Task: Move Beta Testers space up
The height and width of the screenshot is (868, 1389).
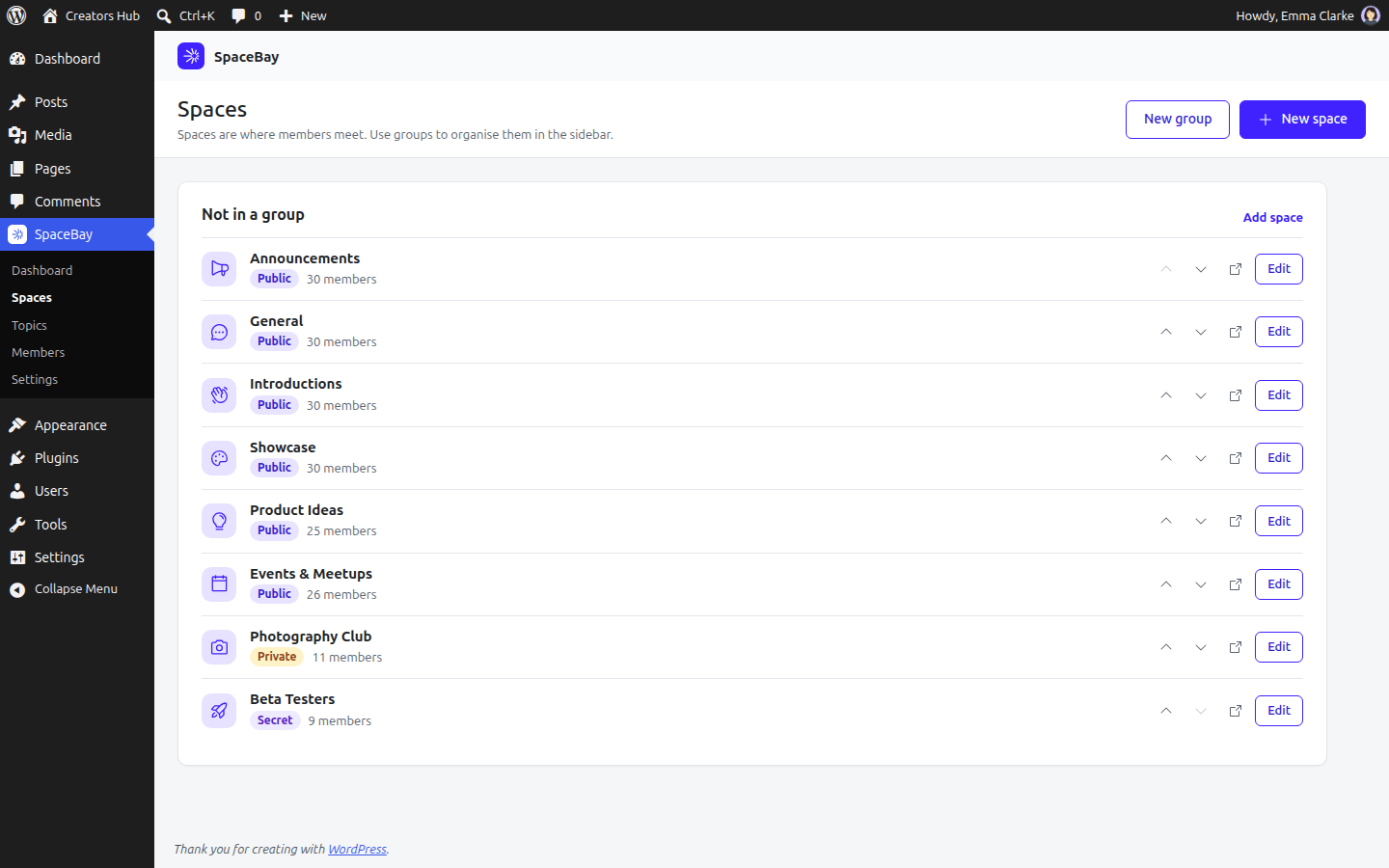Action: click(x=1166, y=711)
